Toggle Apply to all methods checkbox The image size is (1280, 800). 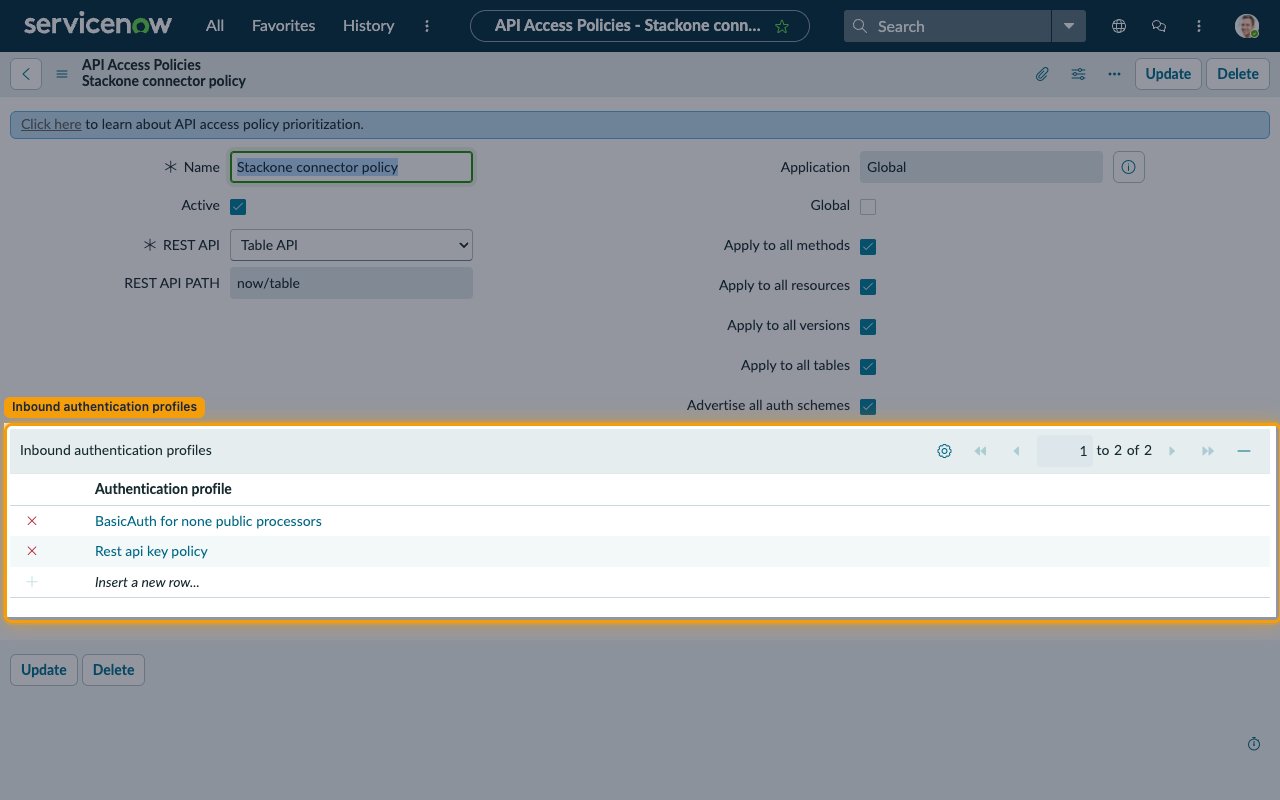coord(868,247)
